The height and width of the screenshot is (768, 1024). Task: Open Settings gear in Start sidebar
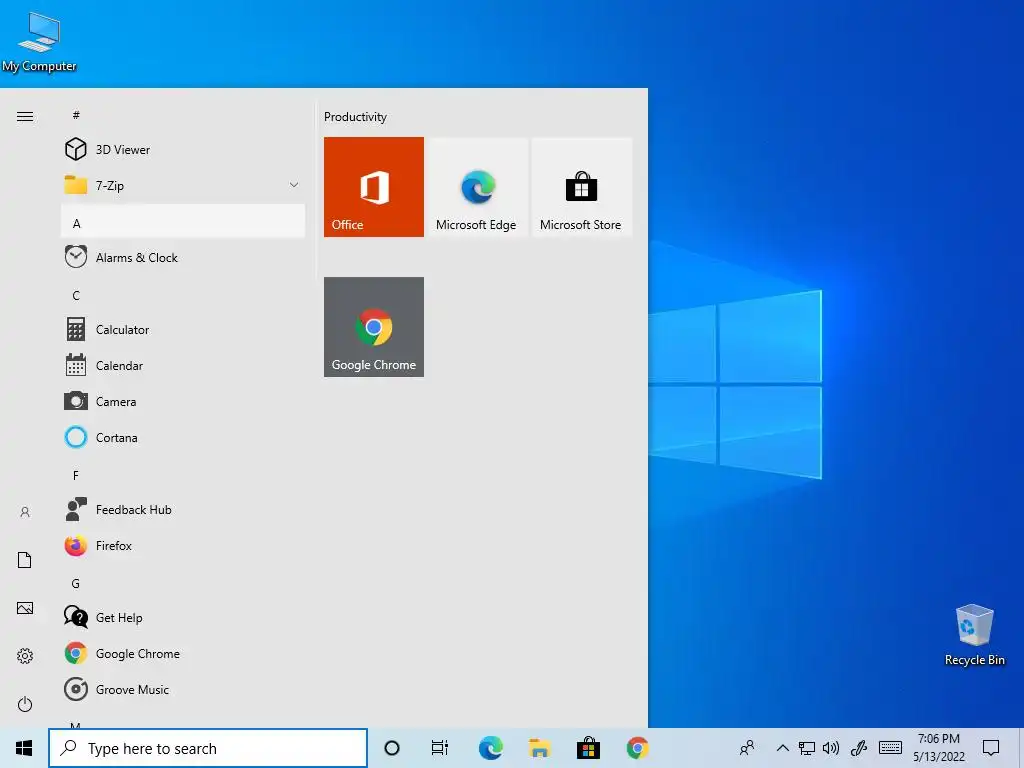[x=25, y=656]
